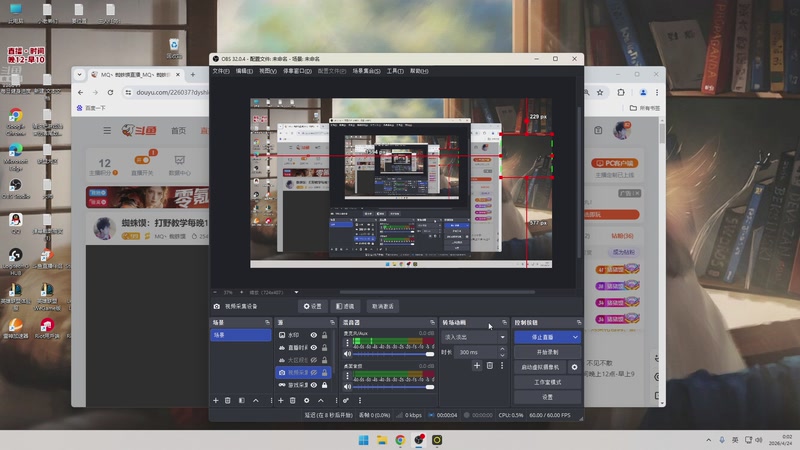The width and height of the screenshot is (800, 450).
Task: Open advanced audio properties link icon in mixer
Action: pos(346,401)
